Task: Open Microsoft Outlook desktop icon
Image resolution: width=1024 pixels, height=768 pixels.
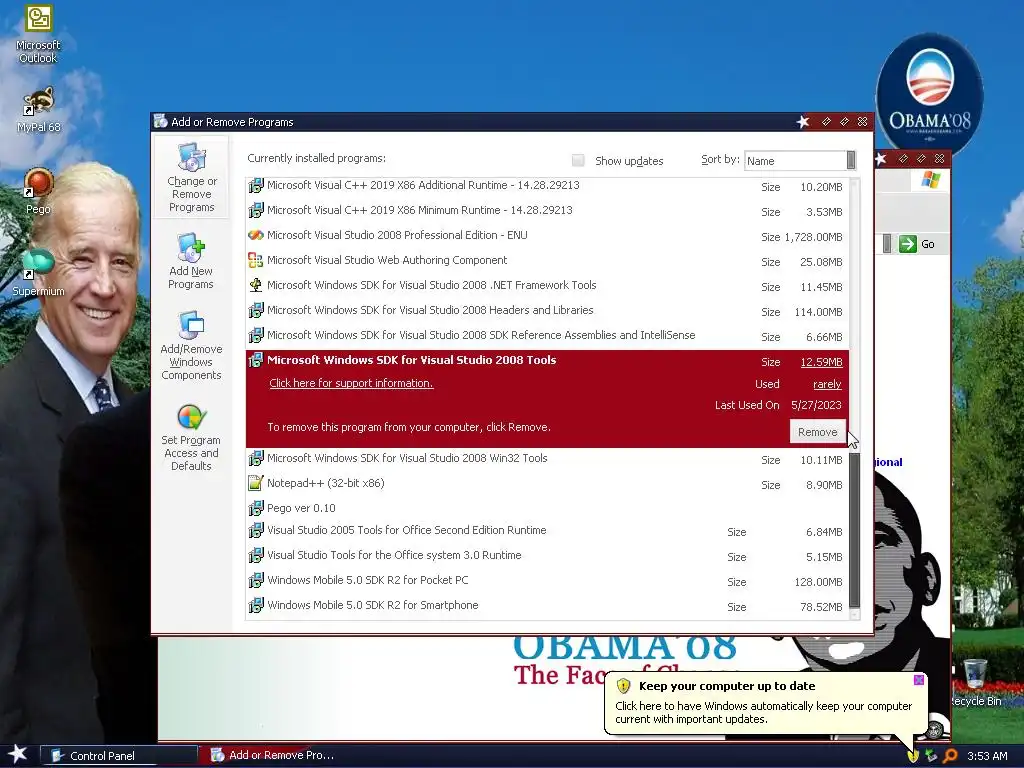Action: tap(38, 34)
